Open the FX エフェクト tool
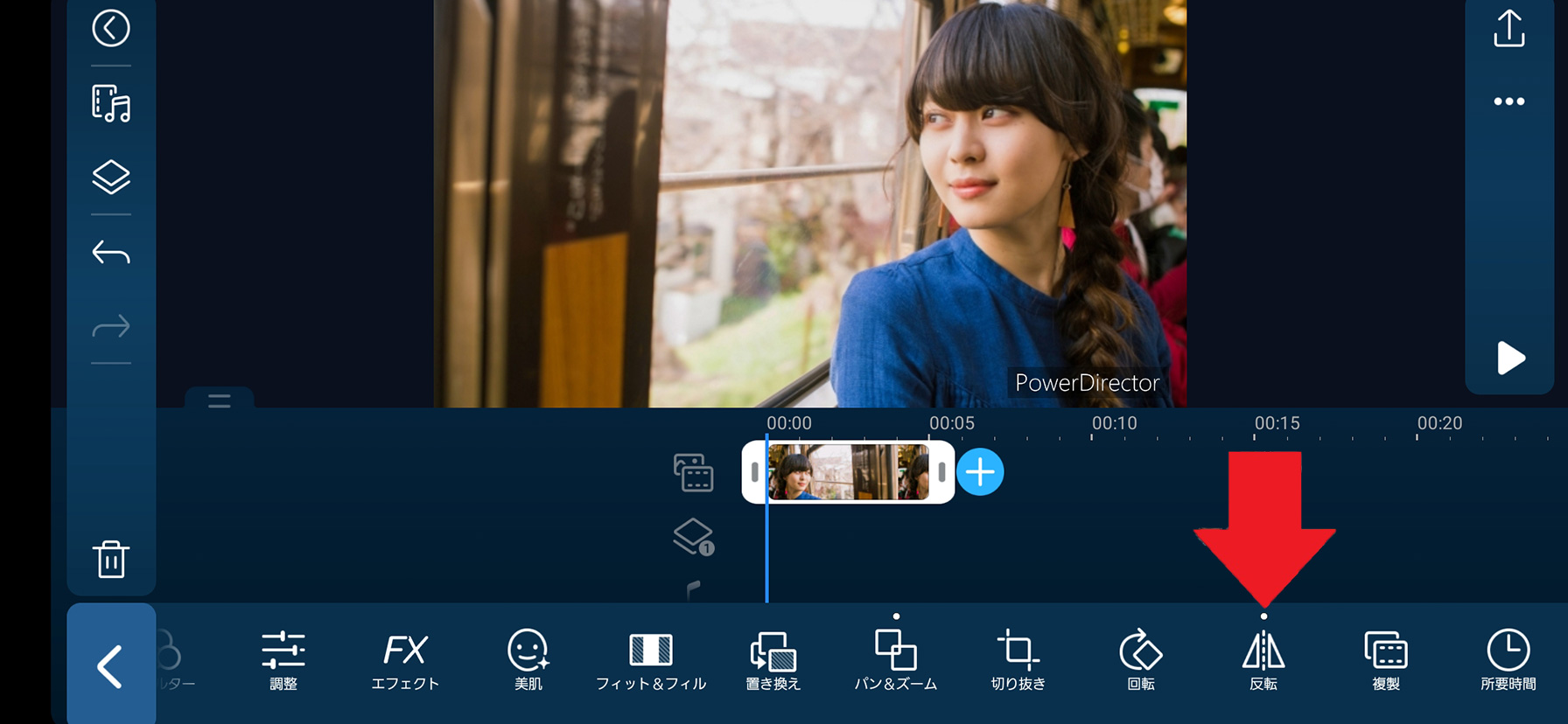The image size is (1568, 724). click(405, 661)
